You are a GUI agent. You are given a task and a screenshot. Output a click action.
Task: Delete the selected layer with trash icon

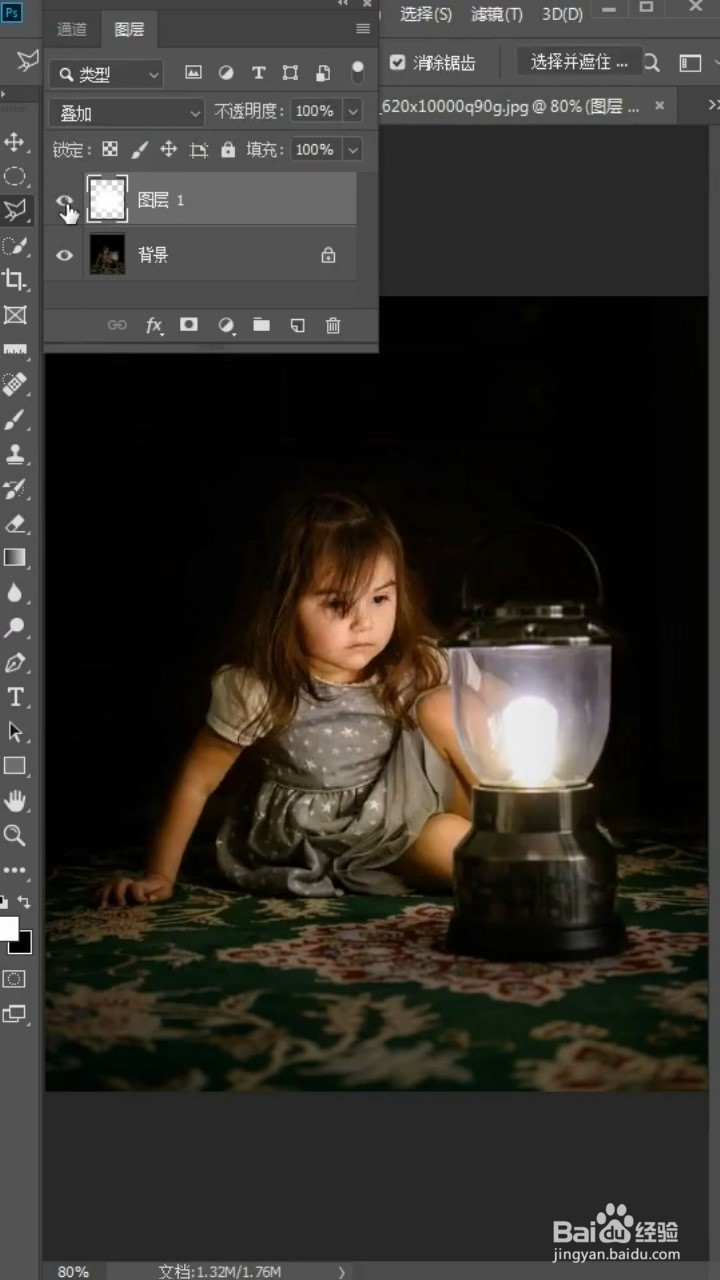[x=333, y=325]
